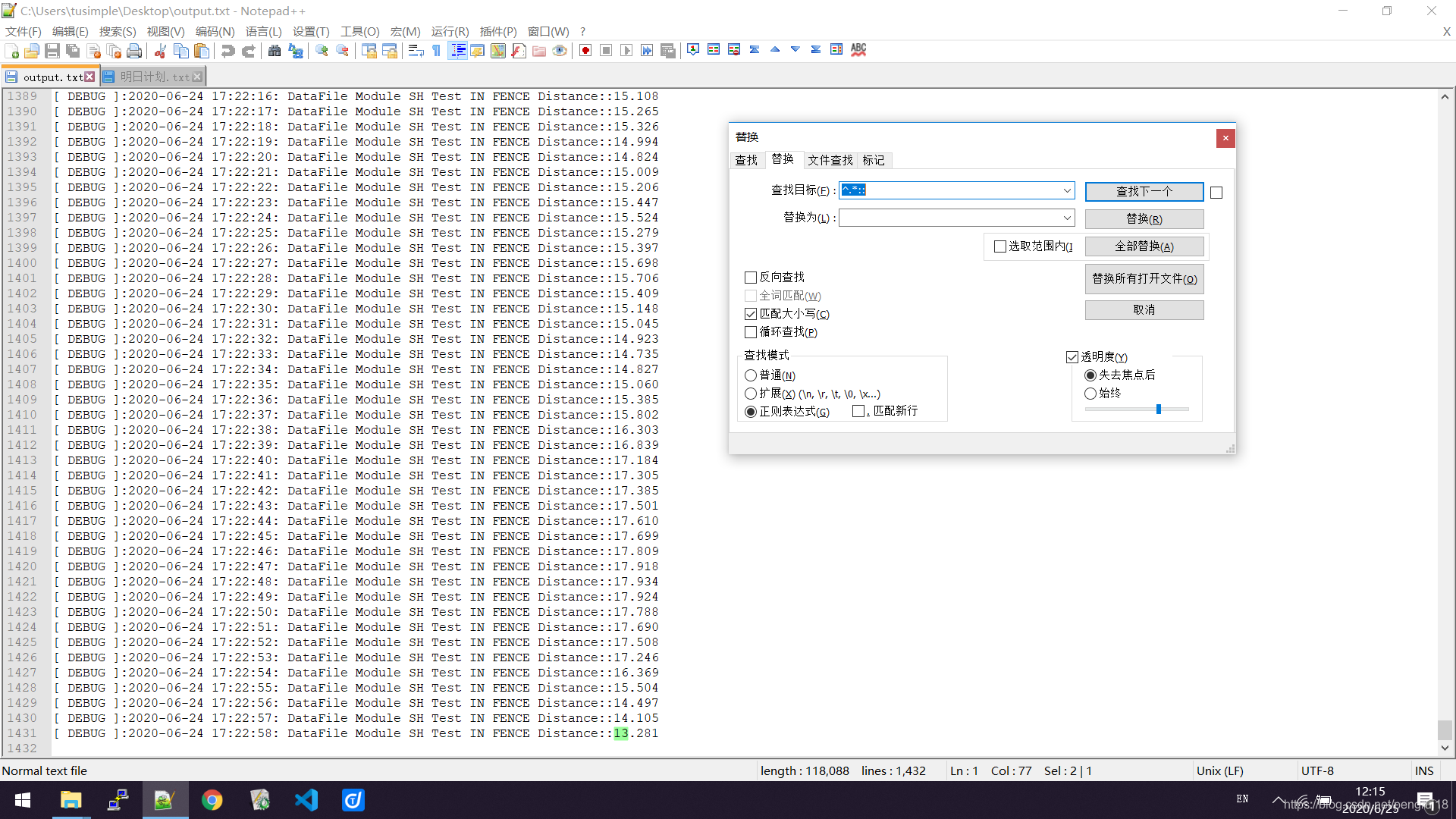This screenshot has height=819, width=1456.
Task: Click the Function List toolbar icon
Action: [519, 51]
